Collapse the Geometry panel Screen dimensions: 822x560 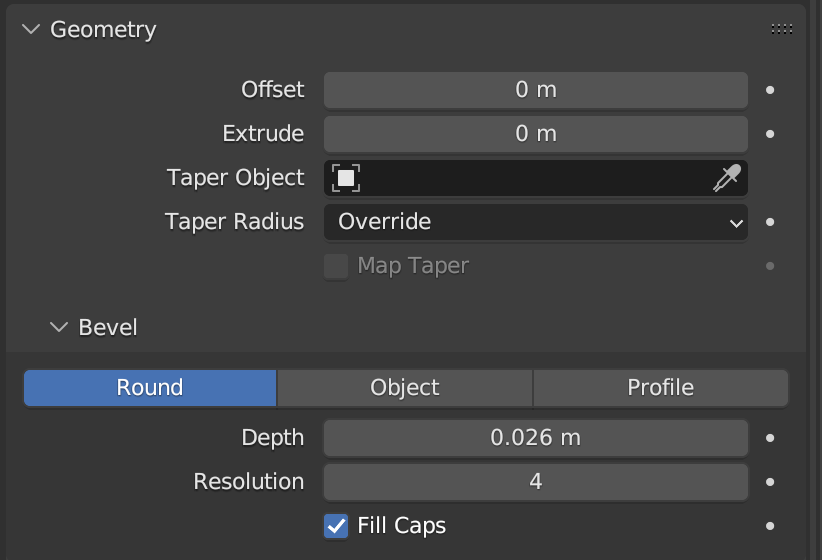31,29
